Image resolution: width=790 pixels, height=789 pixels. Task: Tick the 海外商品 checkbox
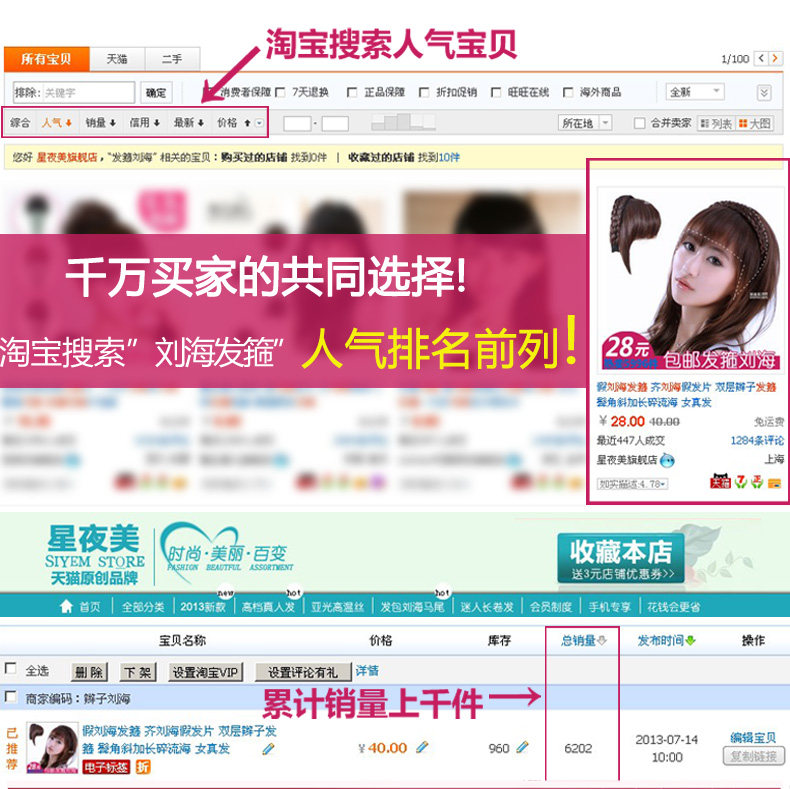[x=567, y=92]
